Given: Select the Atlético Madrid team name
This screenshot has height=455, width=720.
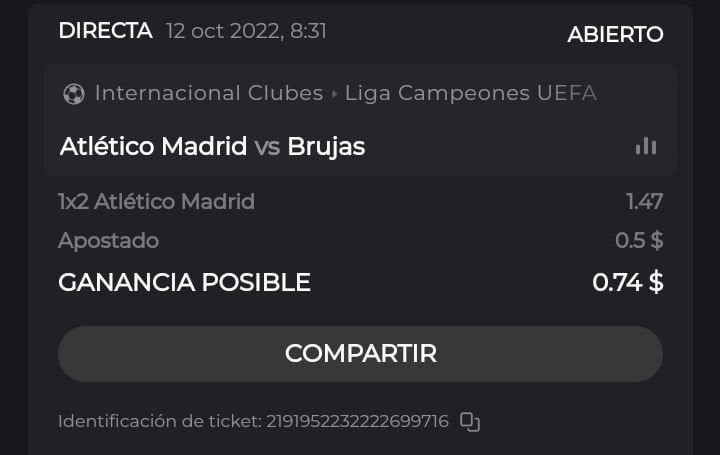Looking at the screenshot, I should point(153,147).
